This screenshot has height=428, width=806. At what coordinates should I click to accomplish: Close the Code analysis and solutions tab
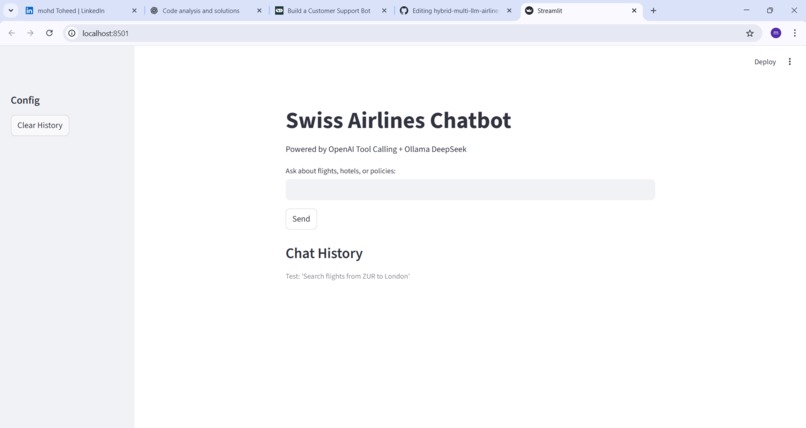[x=259, y=11]
